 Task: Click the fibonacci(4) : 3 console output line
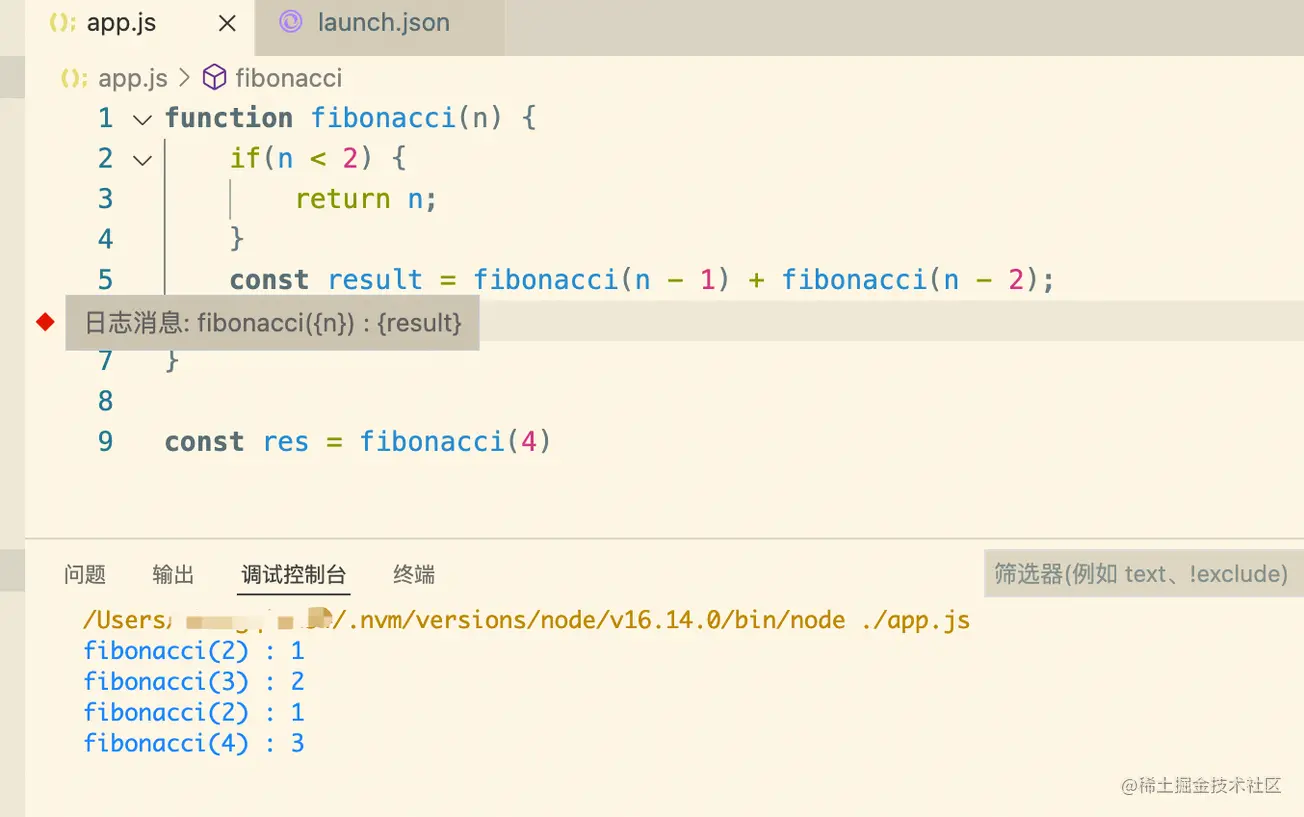coord(194,743)
